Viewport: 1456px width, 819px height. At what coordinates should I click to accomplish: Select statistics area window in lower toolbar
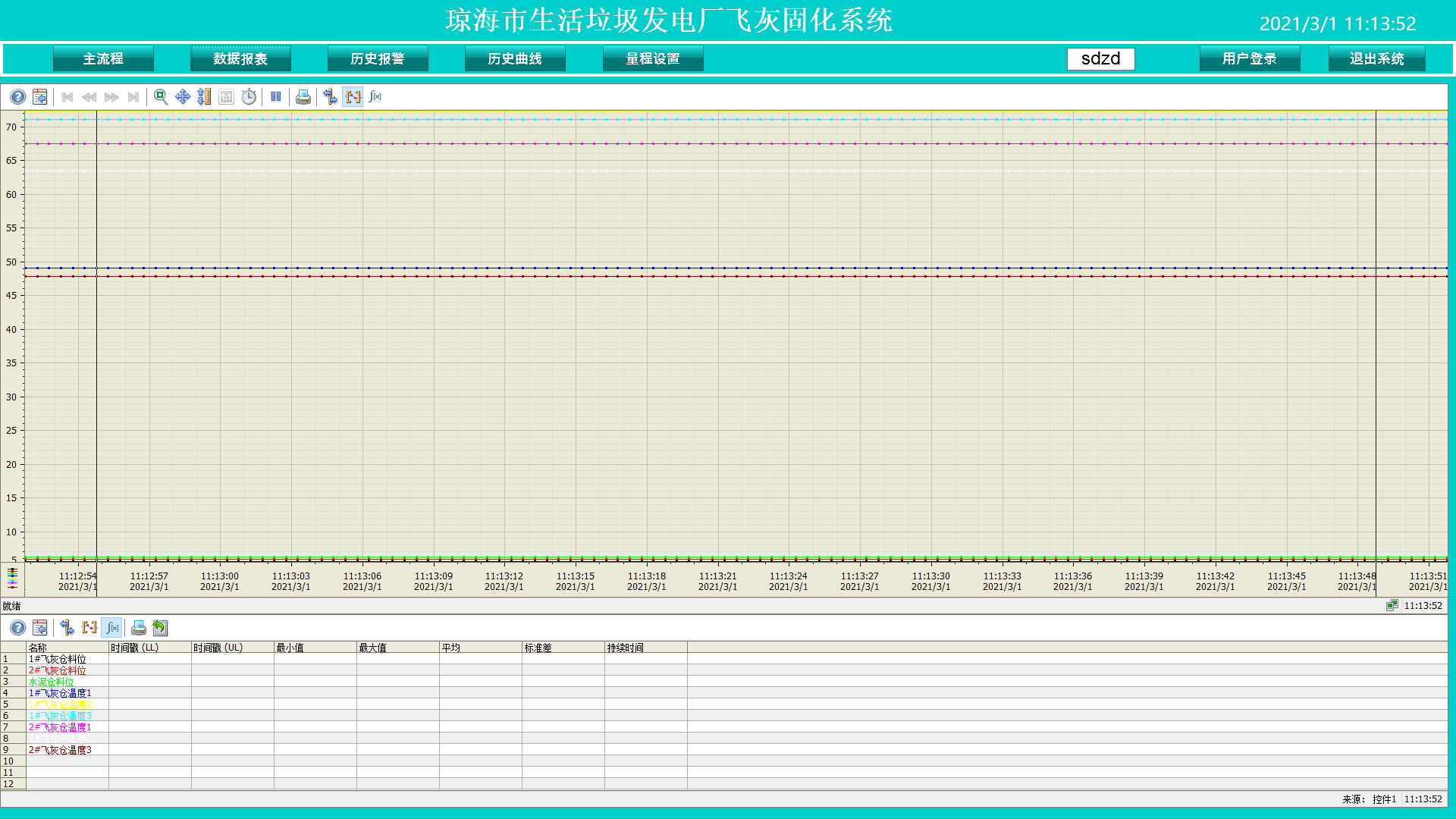click(x=89, y=628)
